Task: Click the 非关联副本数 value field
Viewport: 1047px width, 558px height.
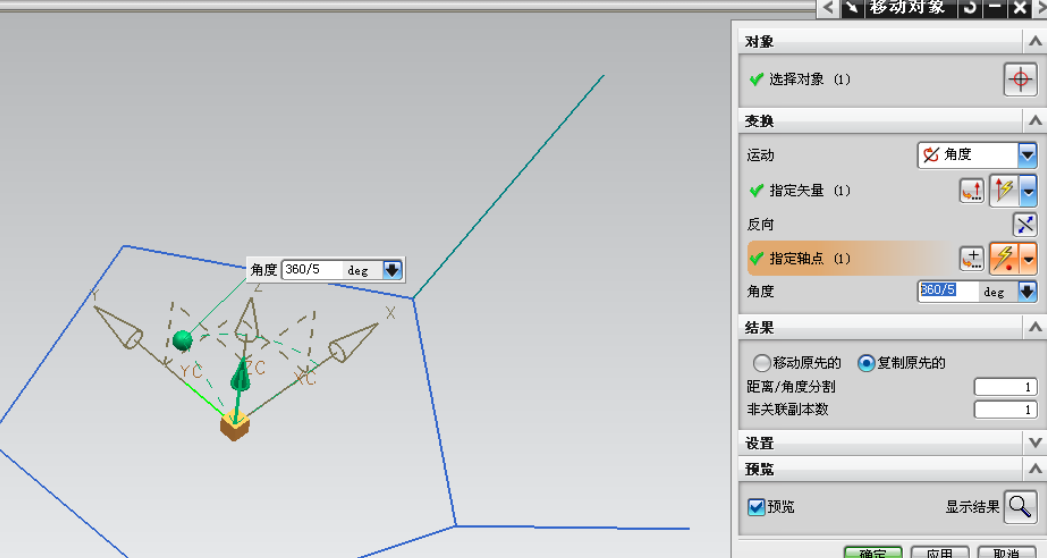Action: click(x=1005, y=409)
